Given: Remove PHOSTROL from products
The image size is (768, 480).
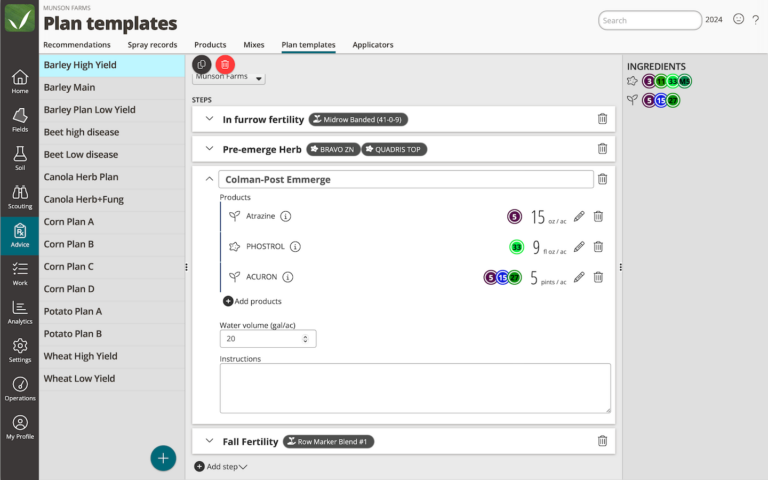Looking at the screenshot, I should click(598, 246).
